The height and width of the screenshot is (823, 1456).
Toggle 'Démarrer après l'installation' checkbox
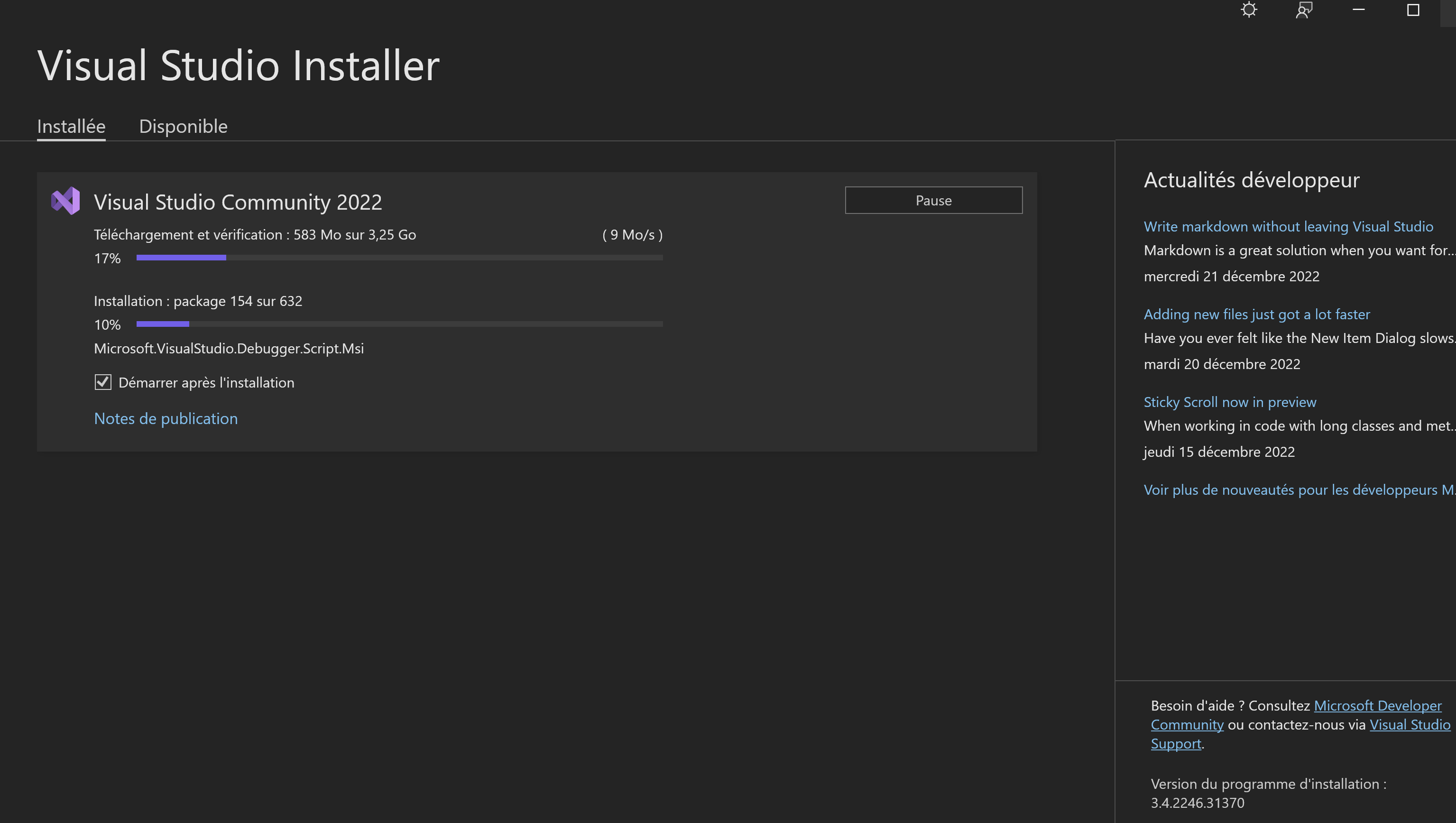pyautogui.click(x=102, y=383)
